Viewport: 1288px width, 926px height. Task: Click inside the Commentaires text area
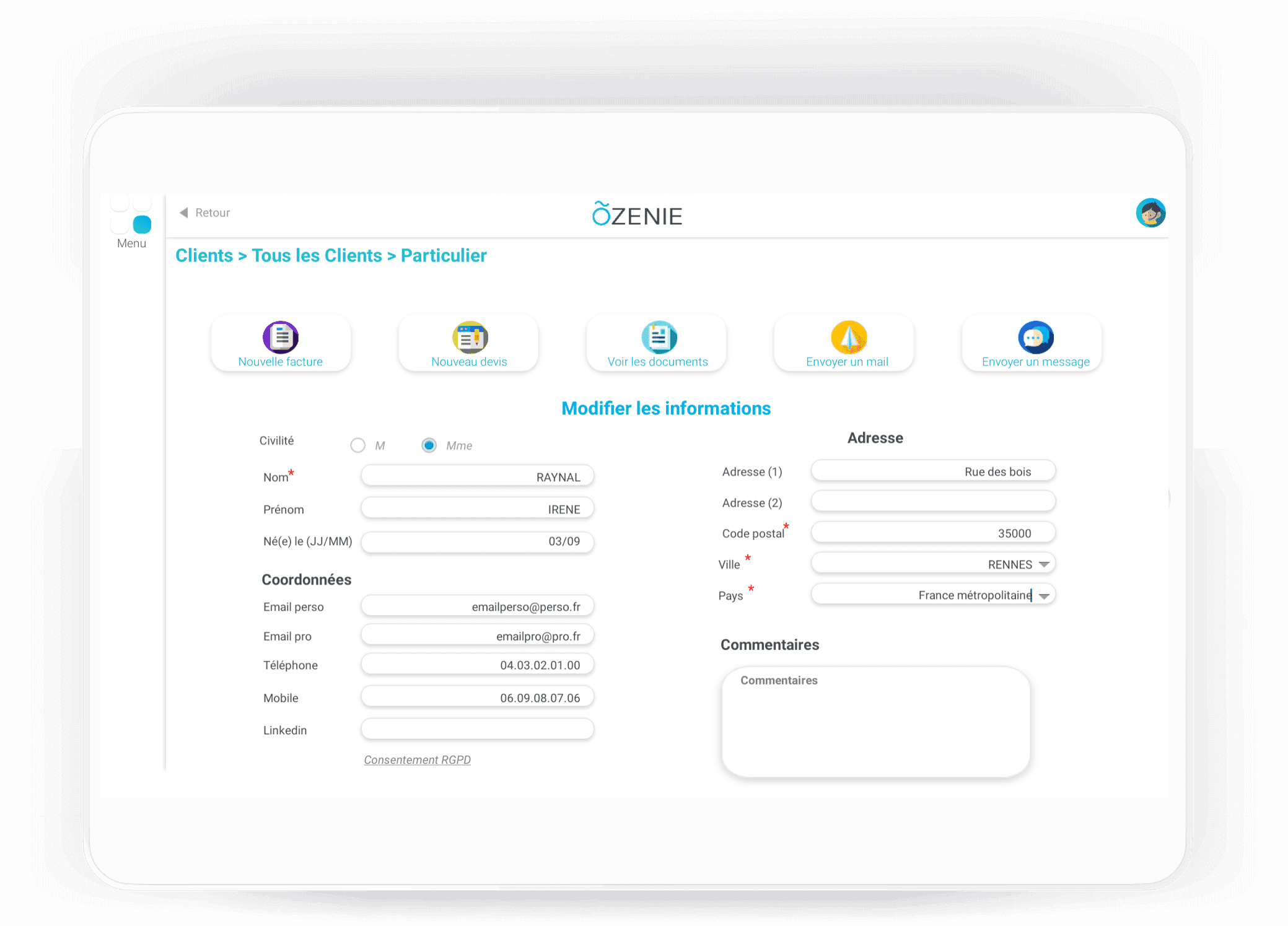(x=875, y=722)
